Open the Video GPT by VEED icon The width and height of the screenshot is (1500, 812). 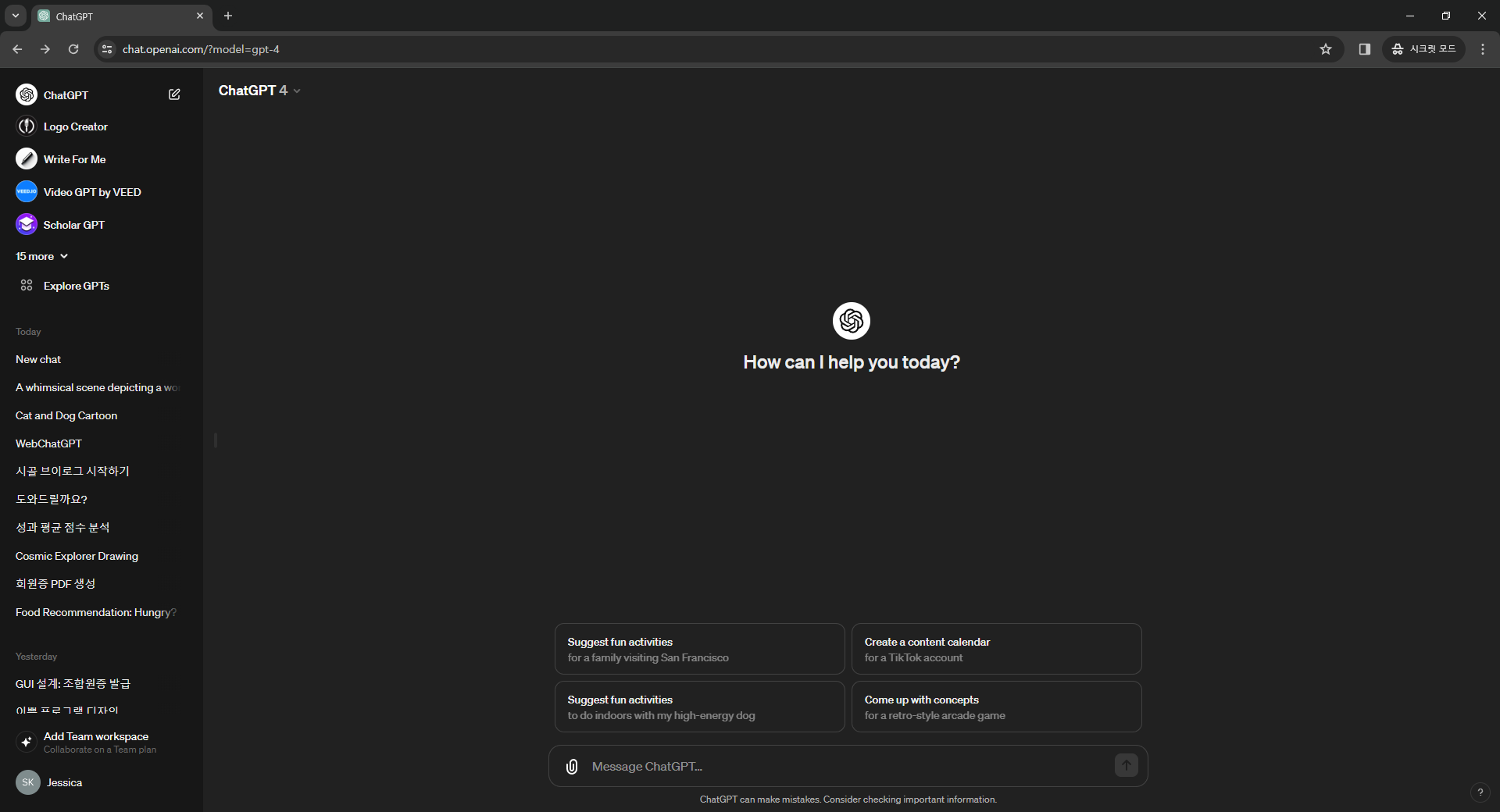[x=27, y=192]
